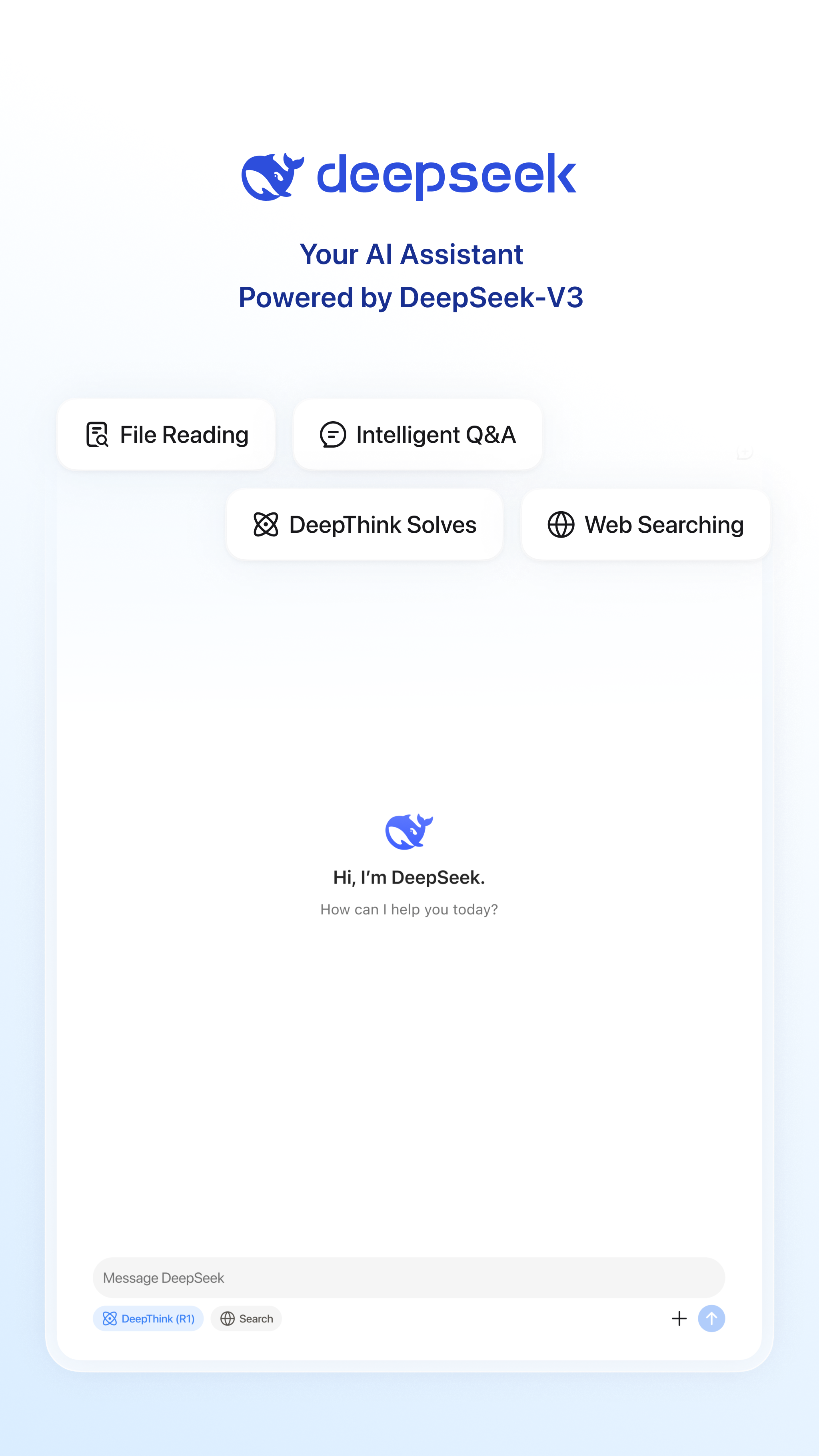Click the Web Searching globe icon

tap(560, 524)
